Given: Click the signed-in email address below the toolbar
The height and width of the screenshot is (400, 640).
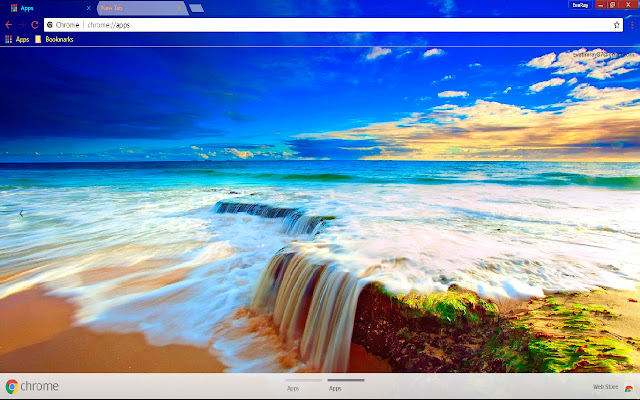Looking at the screenshot, I should click(603, 54).
